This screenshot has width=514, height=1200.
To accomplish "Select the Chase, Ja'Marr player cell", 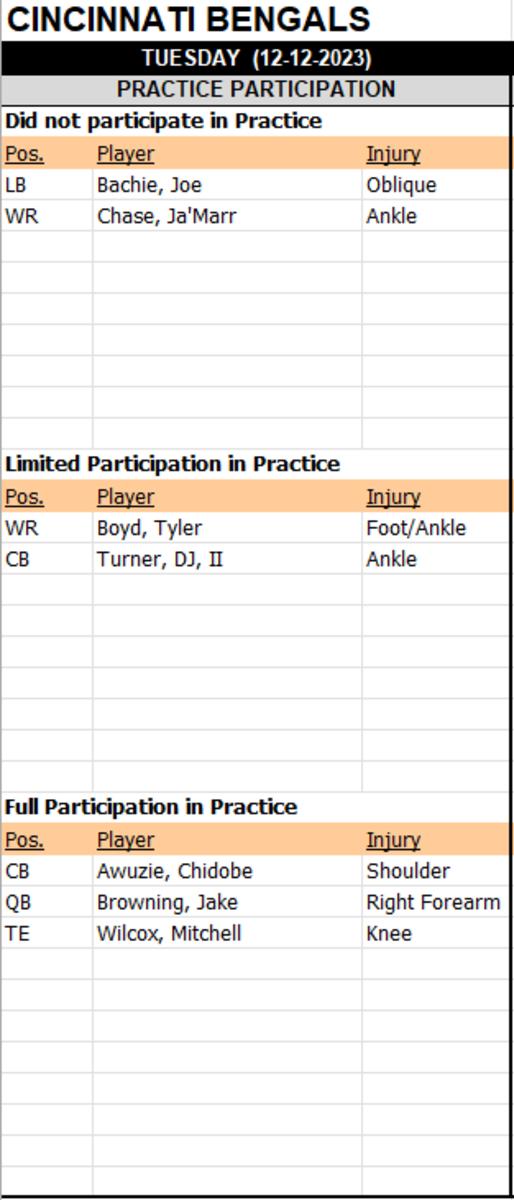I will click(x=227, y=216).
